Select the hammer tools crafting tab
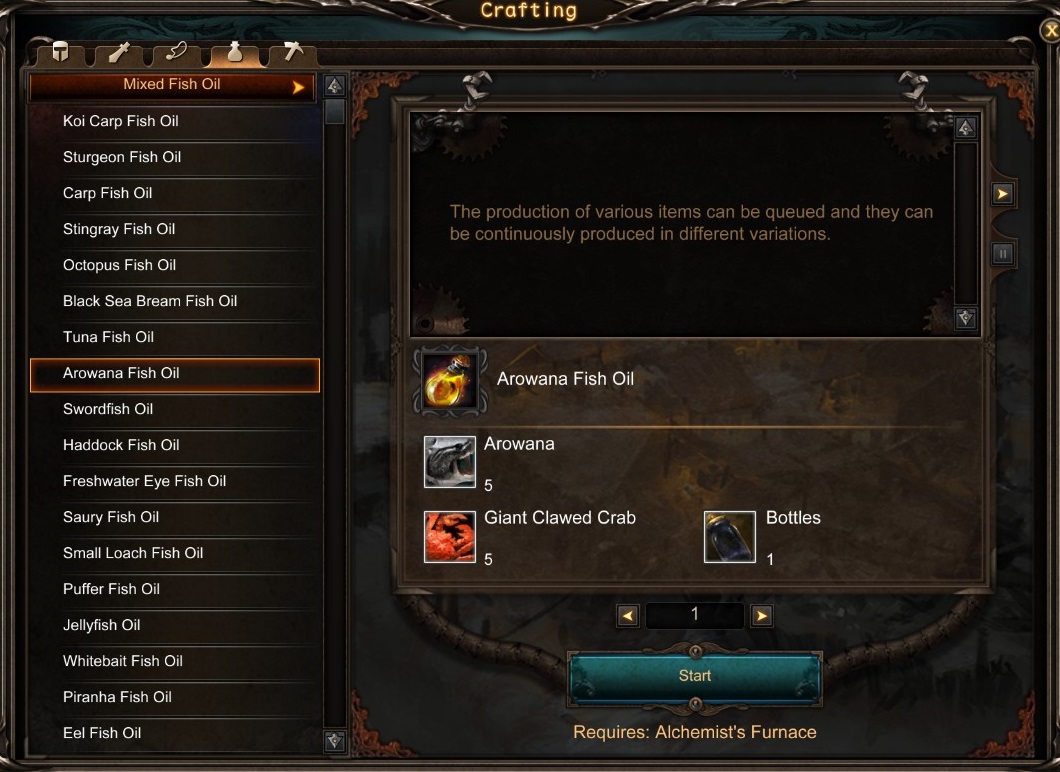The width and height of the screenshot is (1060, 772). (293, 53)
